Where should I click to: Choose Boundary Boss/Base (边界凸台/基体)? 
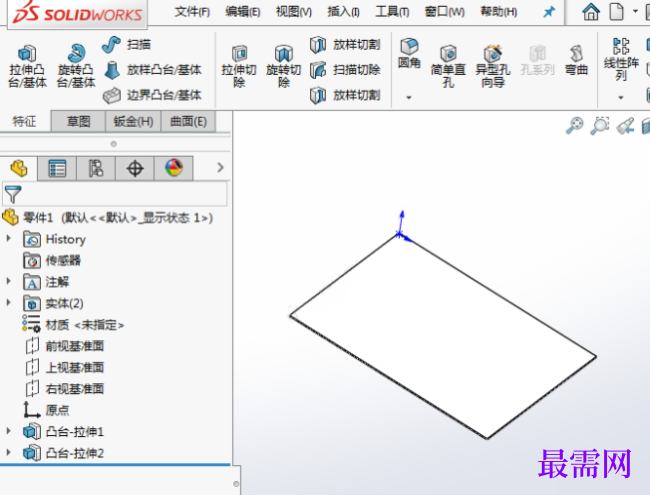pyautogui.click(x=153, y=95)
